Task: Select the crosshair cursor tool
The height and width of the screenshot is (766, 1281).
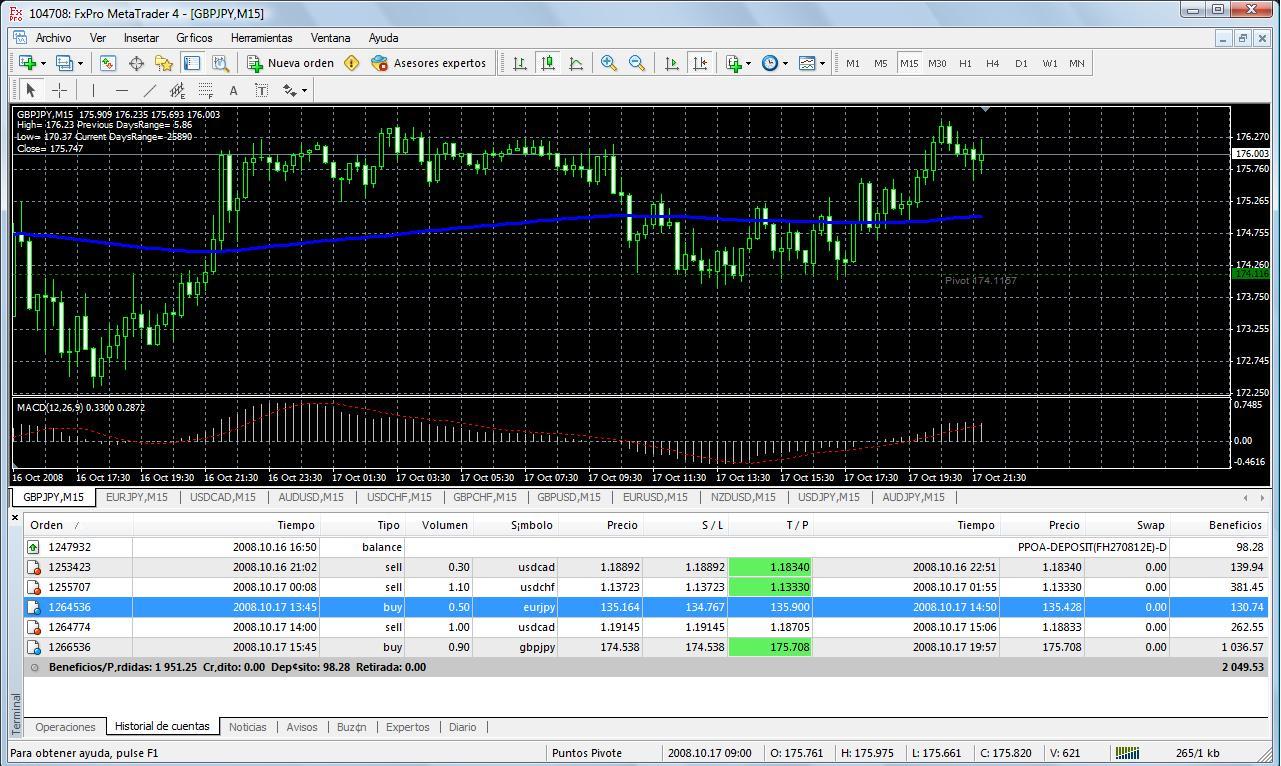Action: coord(60,90)
